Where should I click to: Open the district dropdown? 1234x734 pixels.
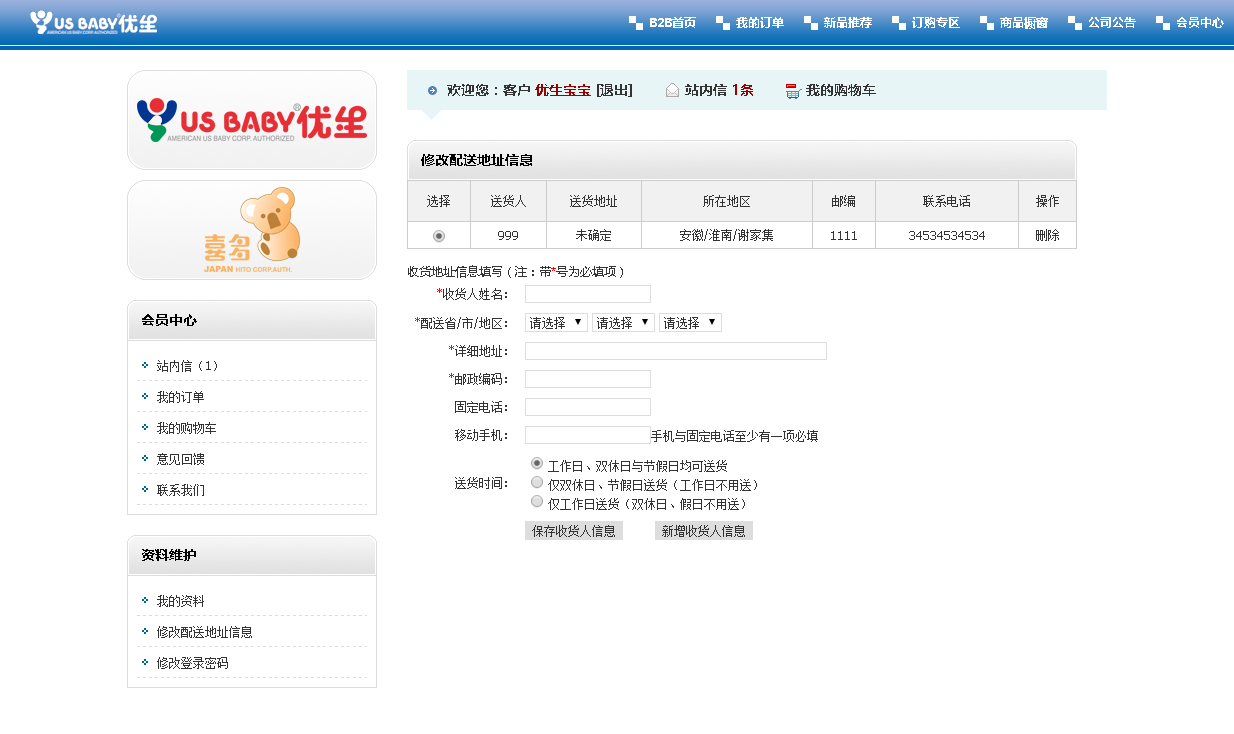coord(690,323)
